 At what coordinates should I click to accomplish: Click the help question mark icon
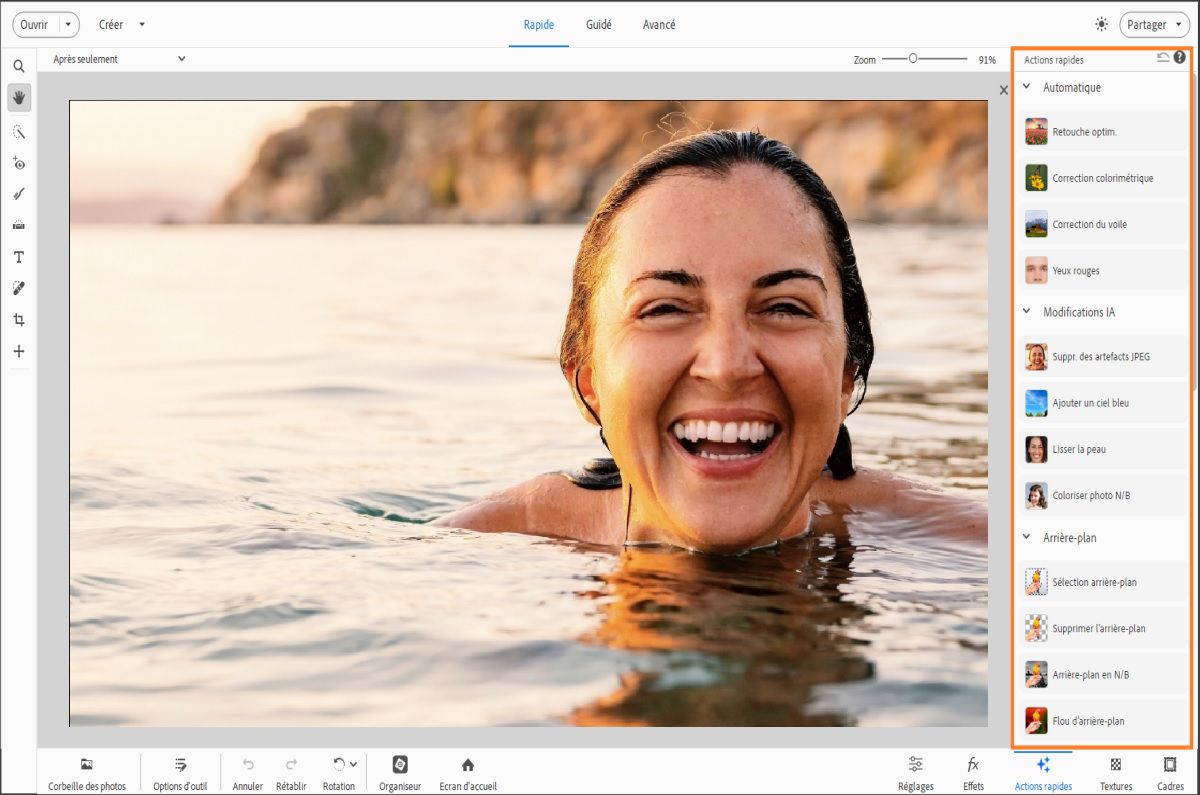point(1180,58)
